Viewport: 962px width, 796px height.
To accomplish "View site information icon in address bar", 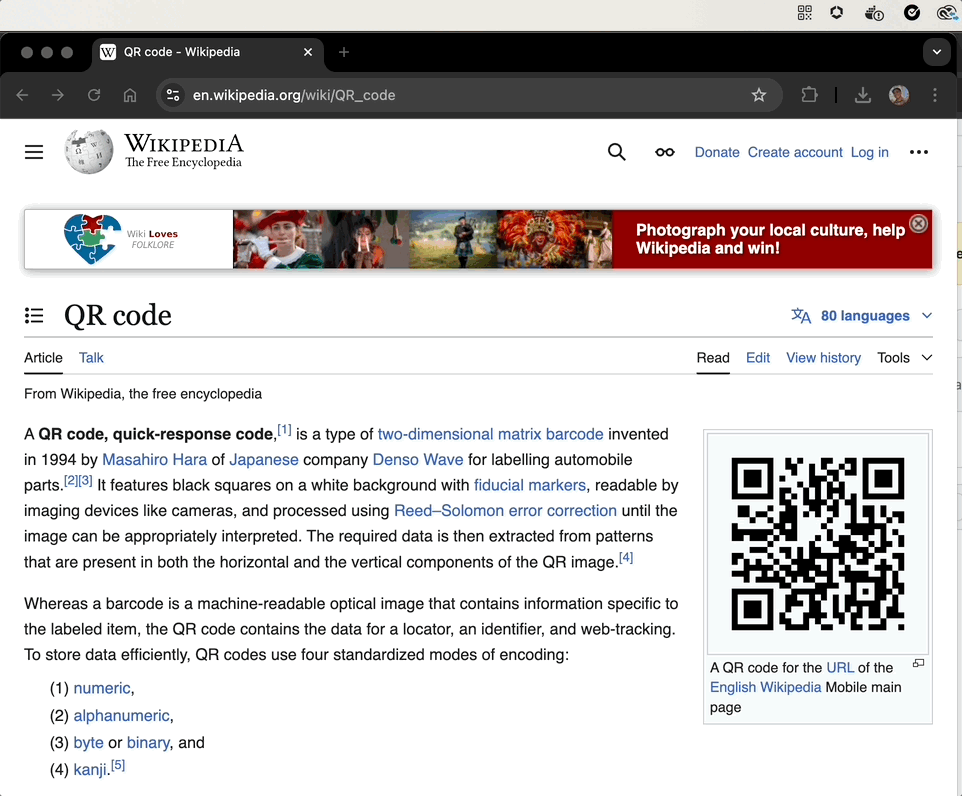I will point(173,95).
